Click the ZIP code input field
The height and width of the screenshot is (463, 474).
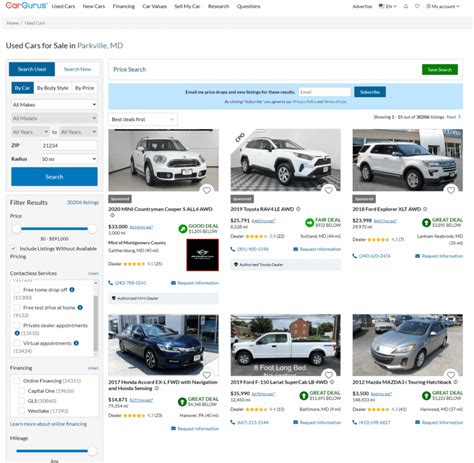coord(69,146)
